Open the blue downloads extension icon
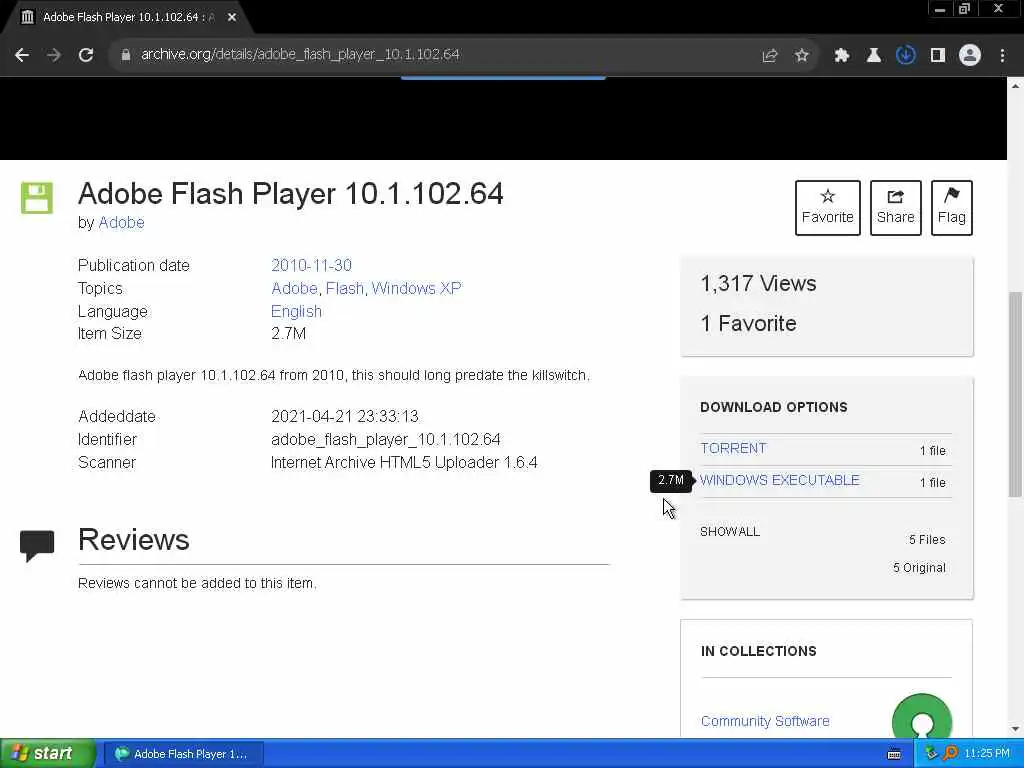This screenshot has width=1024, height=768. (x=905, y=56)
